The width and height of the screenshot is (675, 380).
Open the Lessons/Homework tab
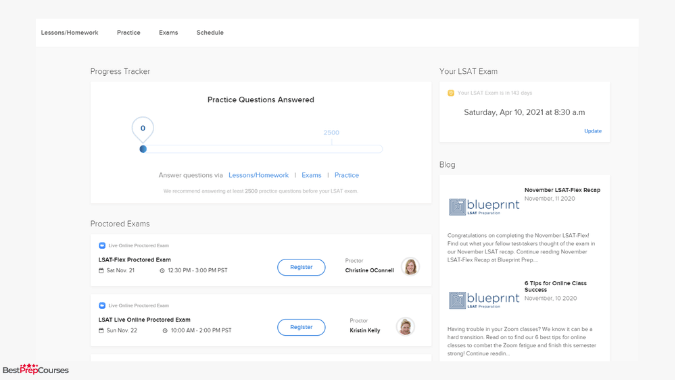(x=69, y=33)
